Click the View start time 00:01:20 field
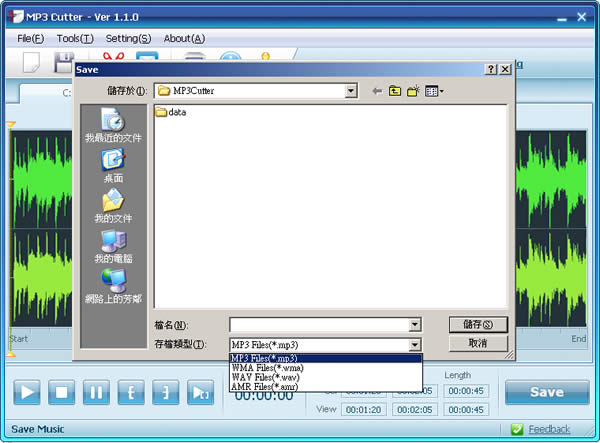Image resolution: width=600 pixels, height=443 pixels. (364, 410)
